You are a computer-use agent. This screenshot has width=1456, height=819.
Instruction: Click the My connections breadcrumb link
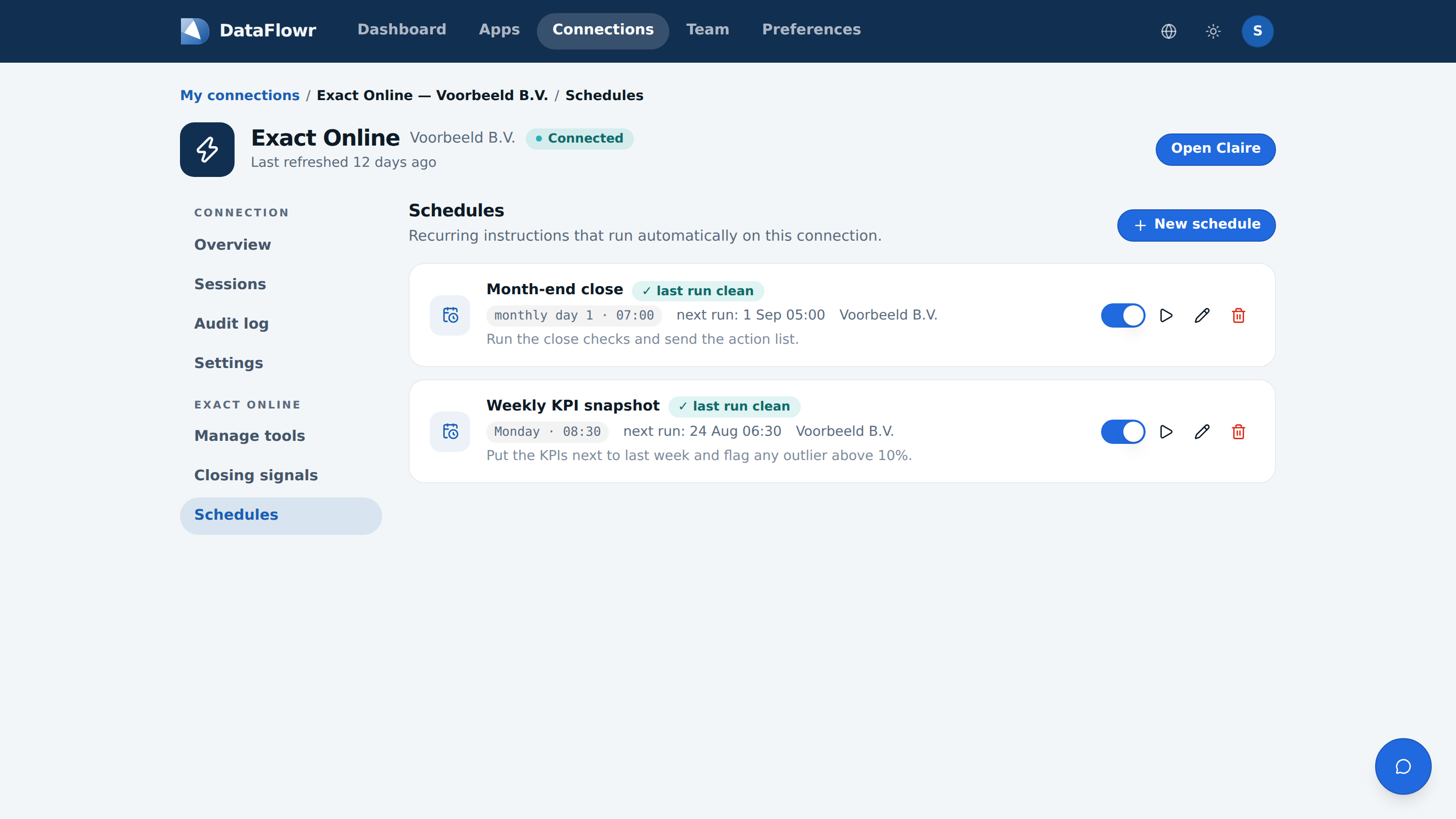240,96
